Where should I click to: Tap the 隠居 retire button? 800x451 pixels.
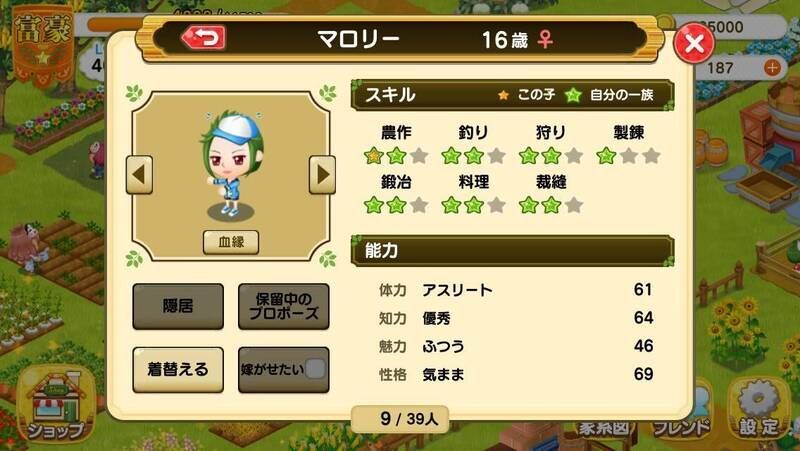[x=178, y=306]
